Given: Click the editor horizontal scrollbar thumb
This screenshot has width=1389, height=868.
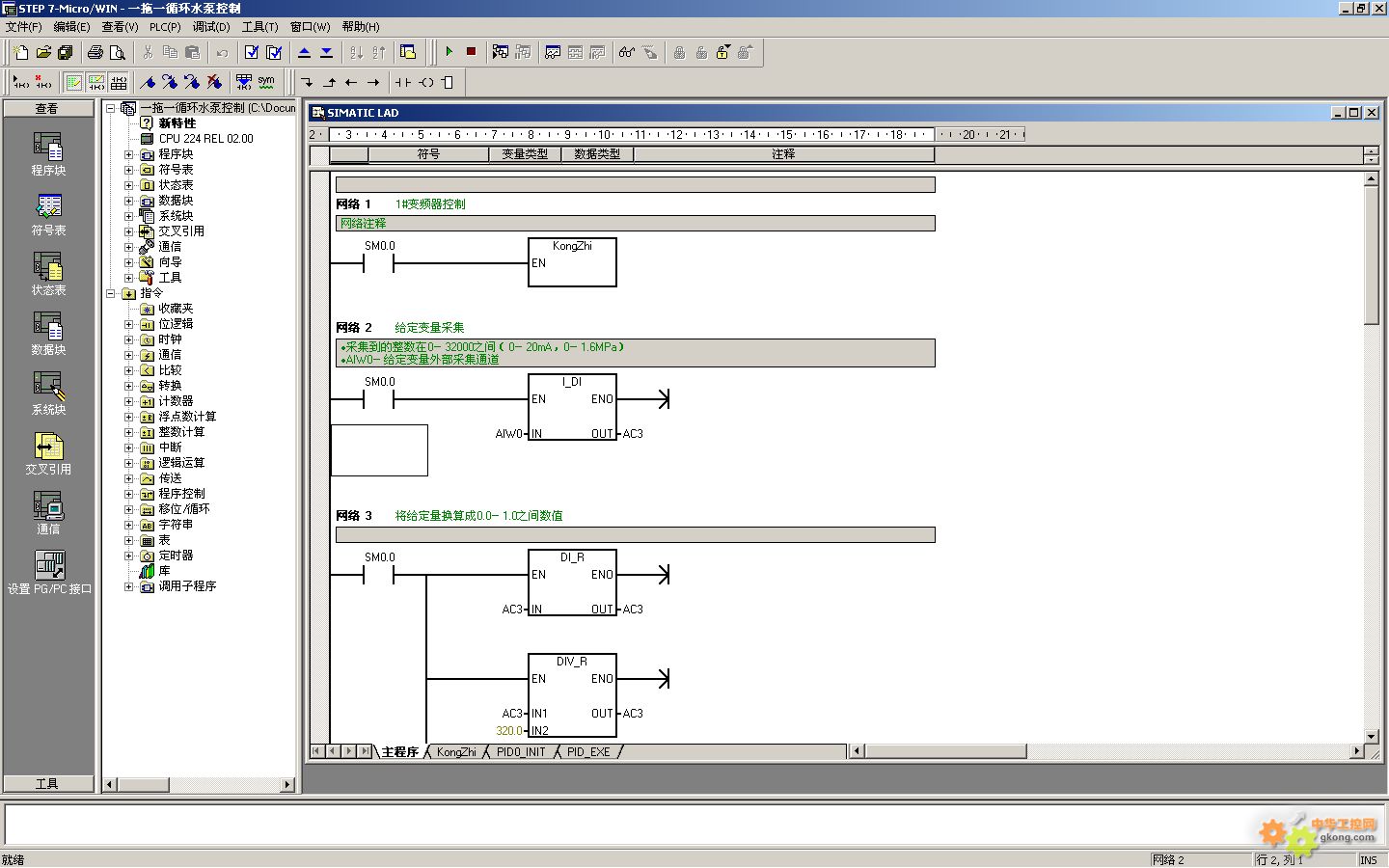Looking at the screenshot, I should point(945,751).
